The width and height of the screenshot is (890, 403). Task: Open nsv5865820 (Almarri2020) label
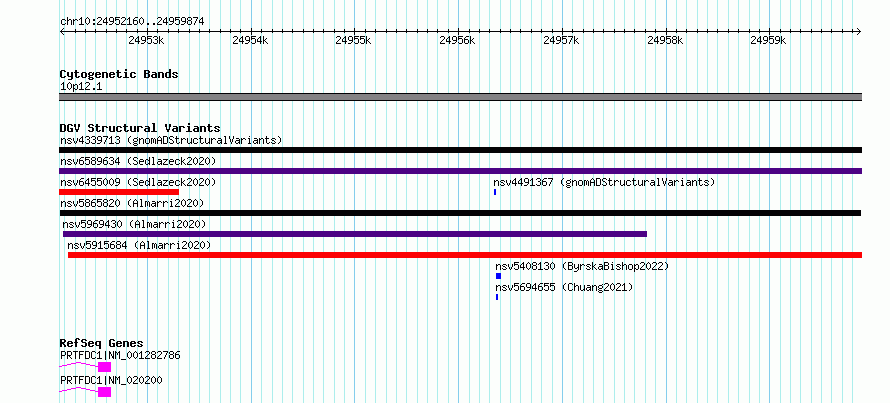(132, 203)
